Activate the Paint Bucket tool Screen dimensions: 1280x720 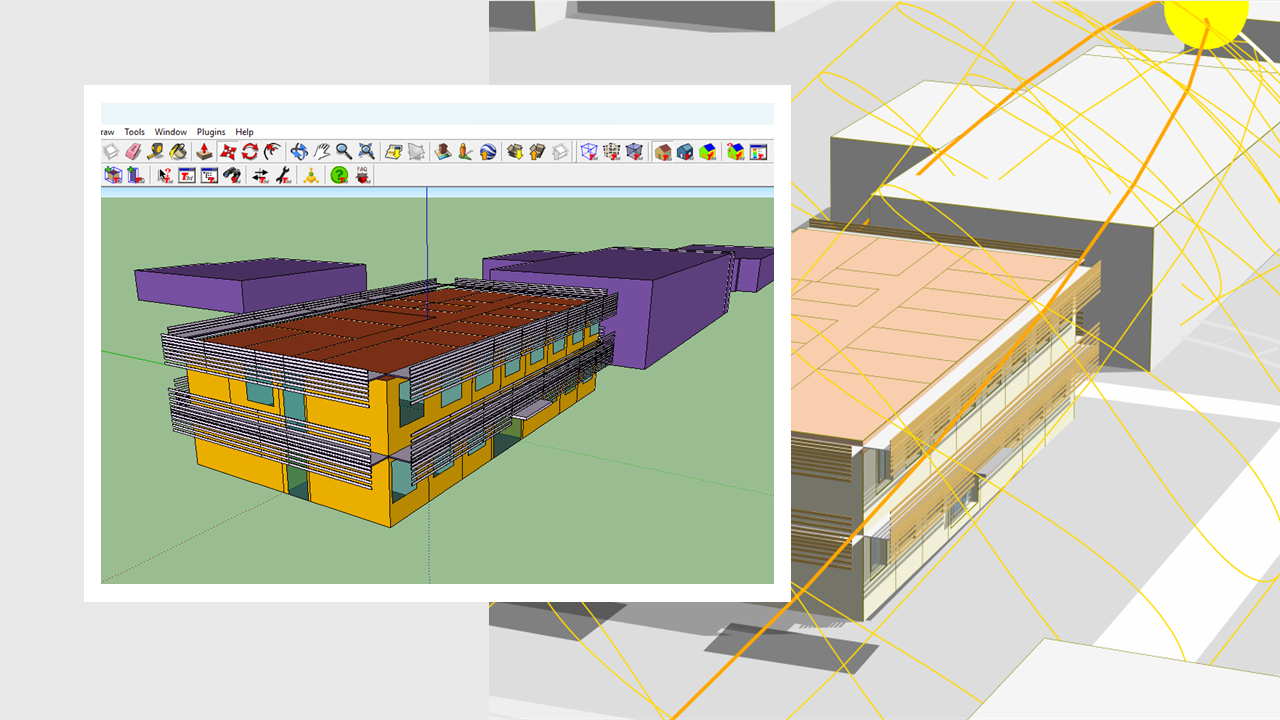[178, 150]
